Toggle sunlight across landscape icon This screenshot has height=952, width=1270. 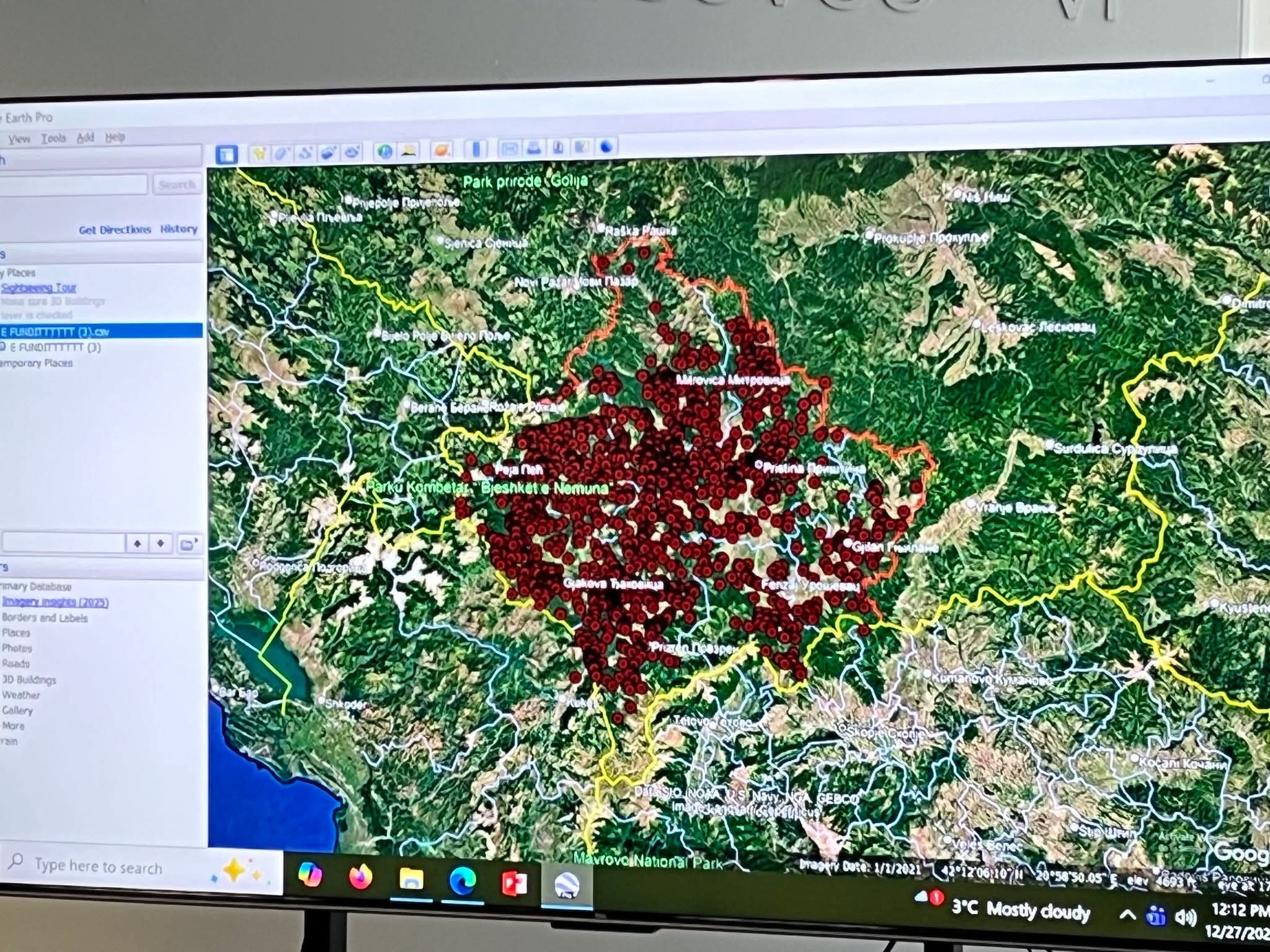coord(408,151)
